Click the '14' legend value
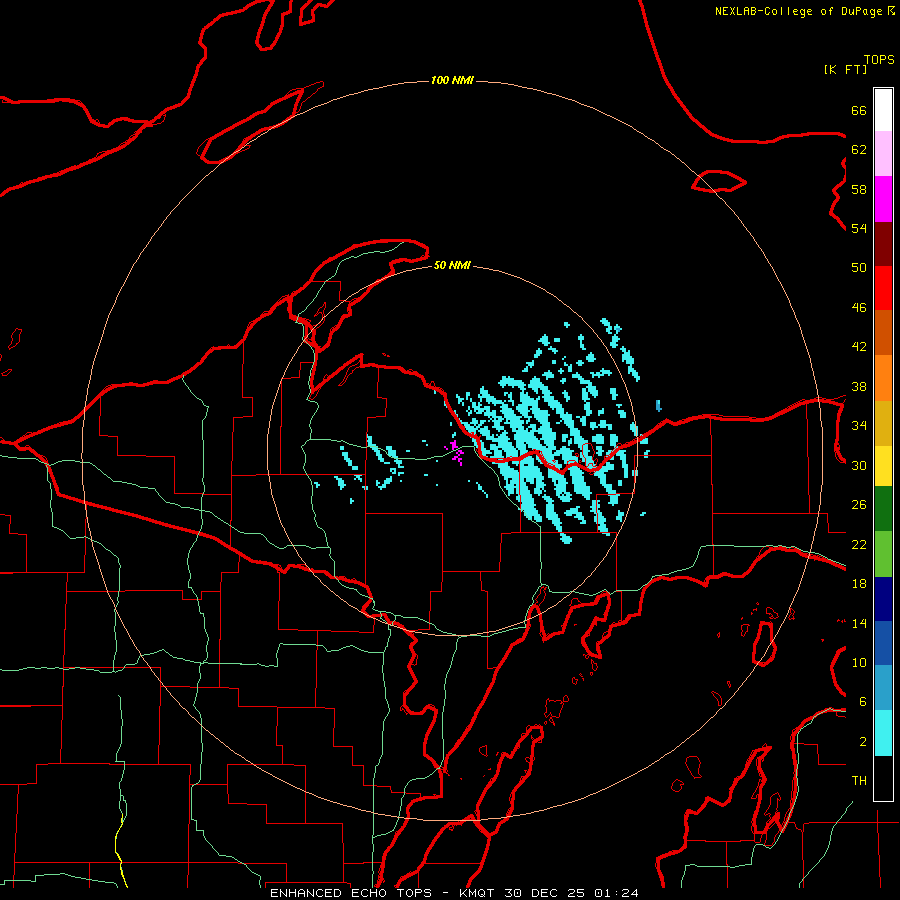The width and height of the screenshot is (900, 900). [859, 623]
